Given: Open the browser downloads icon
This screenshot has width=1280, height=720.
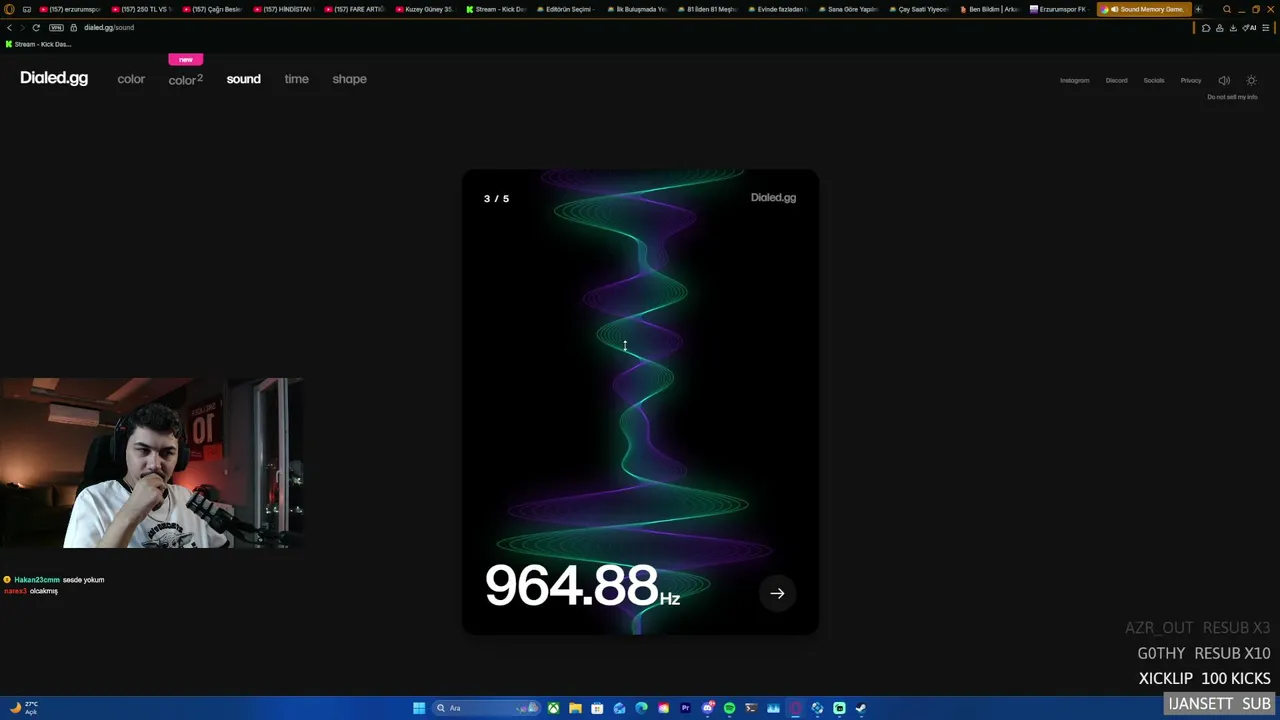Looking at the screenshot, I should coord(1233,28).
